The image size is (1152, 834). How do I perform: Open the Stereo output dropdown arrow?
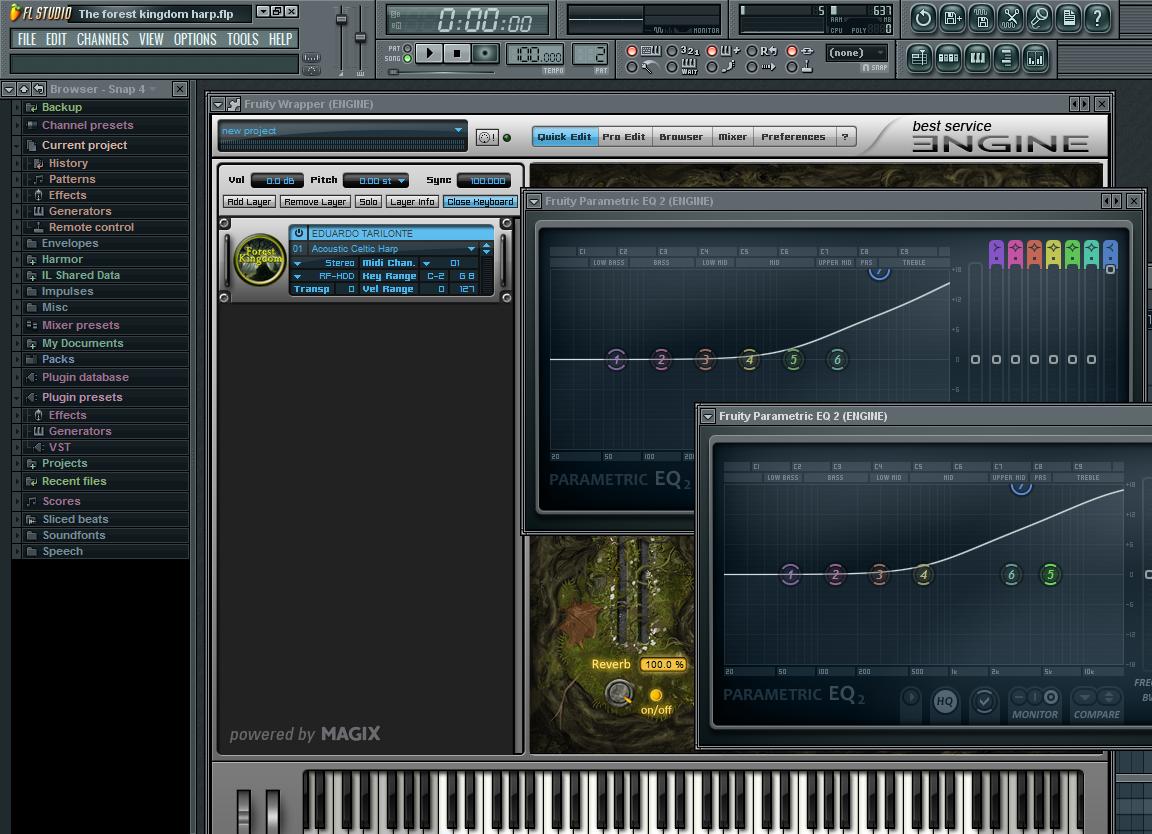pos(298,263)
